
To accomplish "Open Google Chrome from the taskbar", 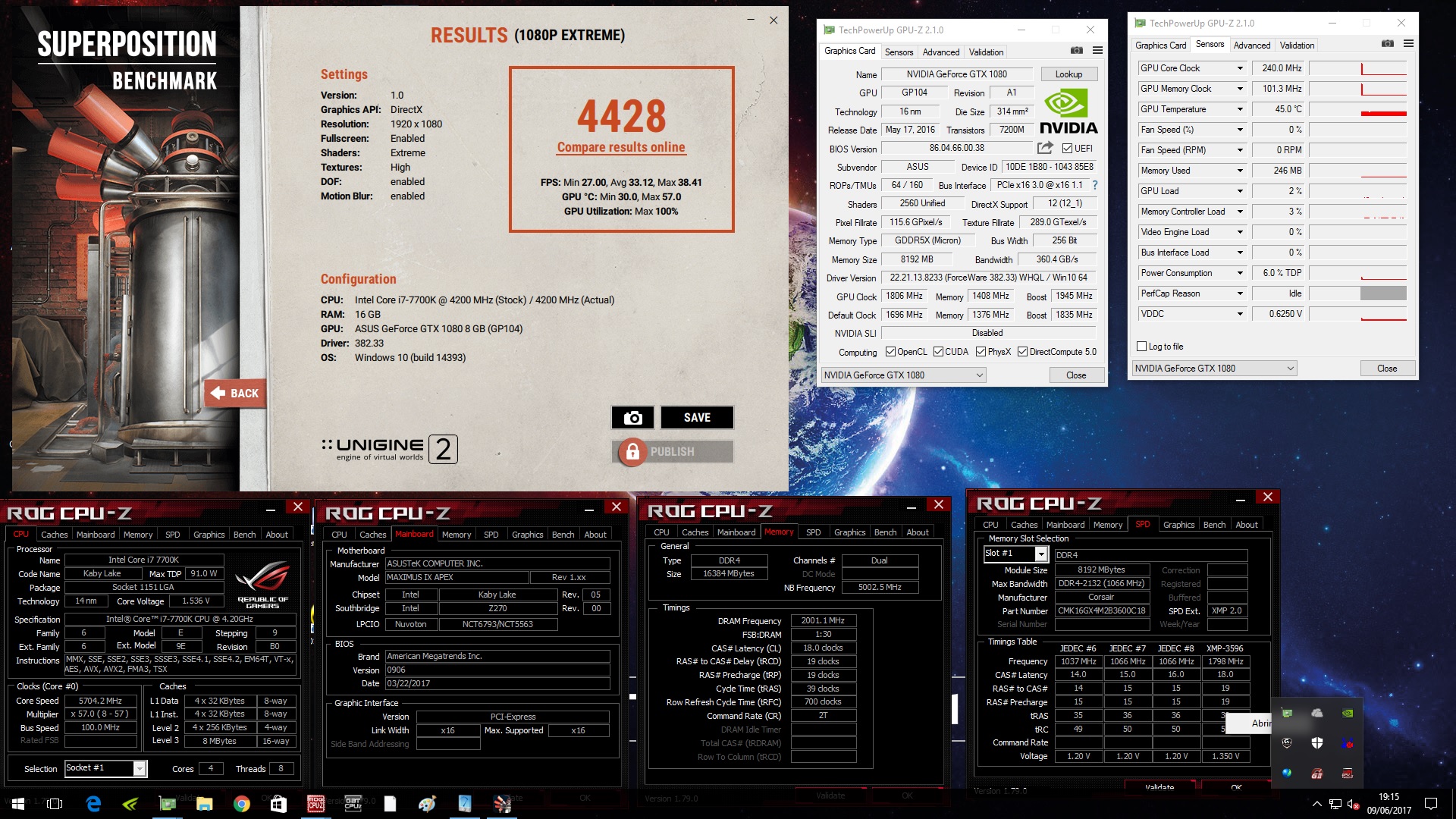I will click(x=241, y=804).
